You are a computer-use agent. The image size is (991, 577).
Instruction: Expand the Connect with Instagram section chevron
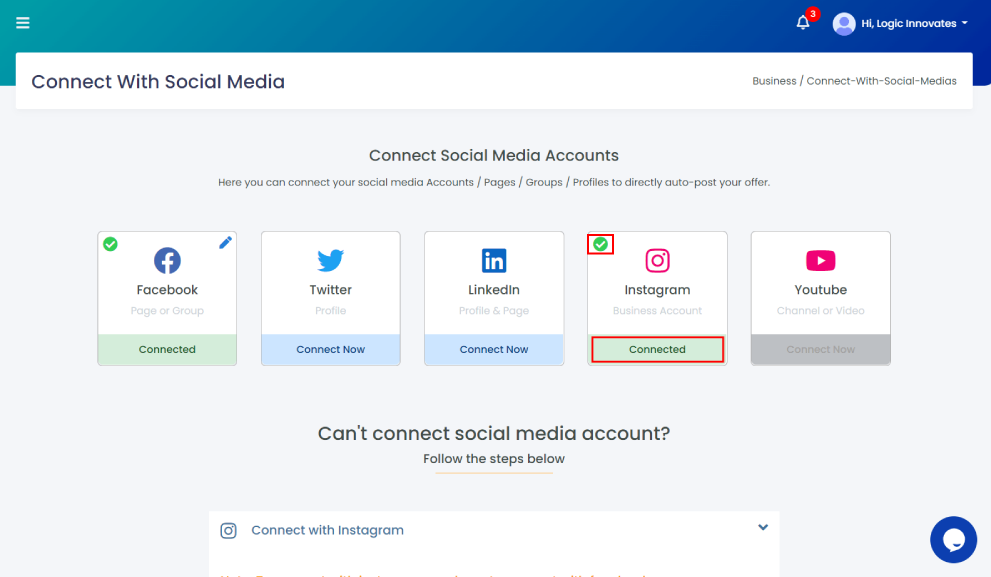(x=763, y=528)
